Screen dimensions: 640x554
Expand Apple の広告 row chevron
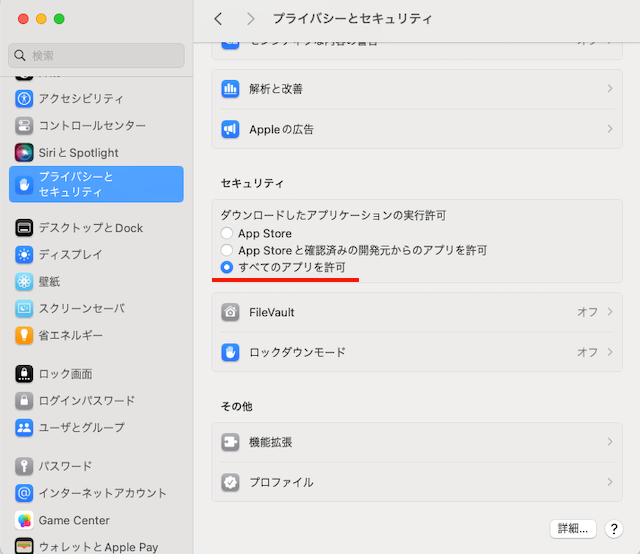(x=610, y=129)
